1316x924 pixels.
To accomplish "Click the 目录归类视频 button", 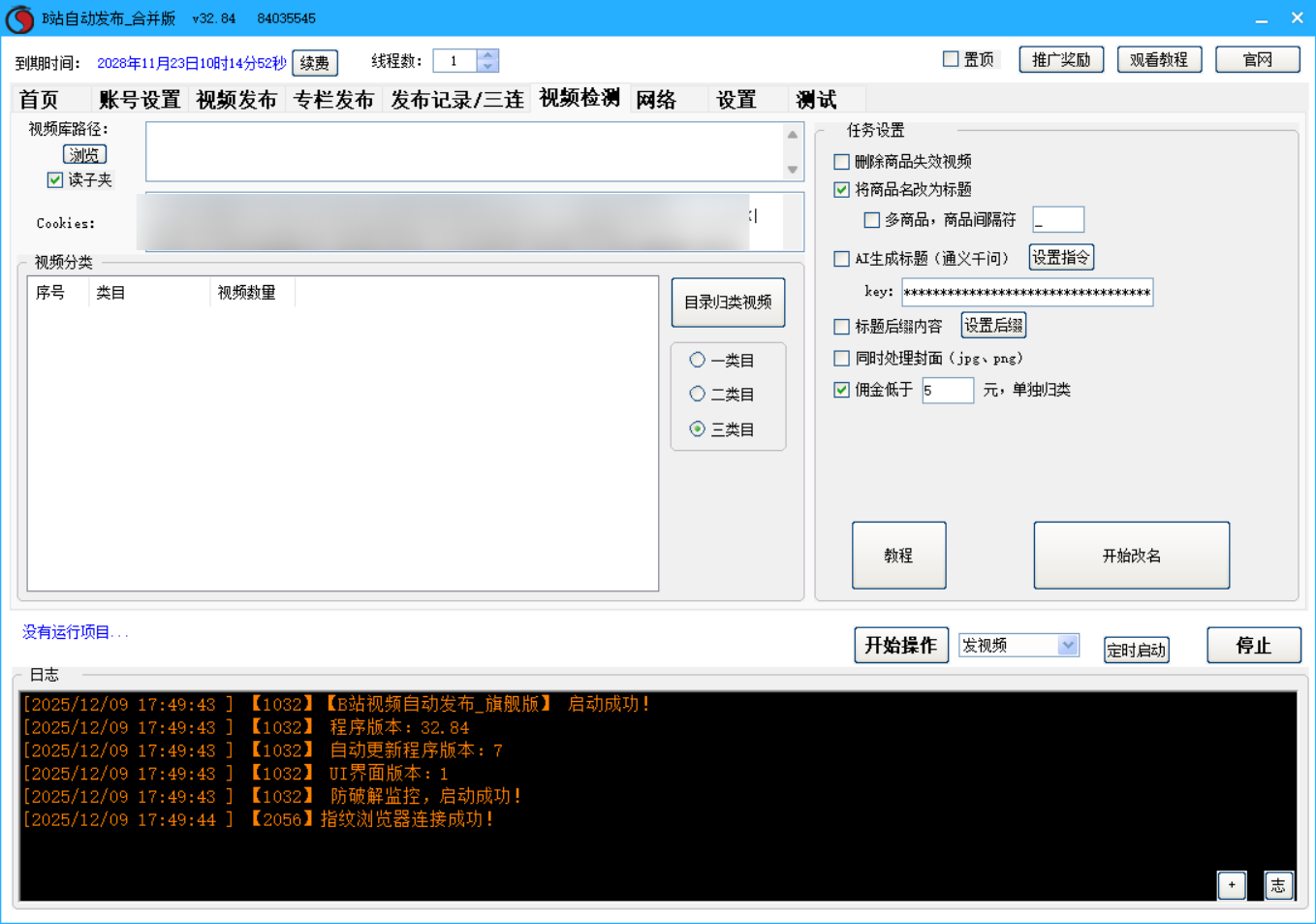I will pyautogui.click(x=728, y=303).
